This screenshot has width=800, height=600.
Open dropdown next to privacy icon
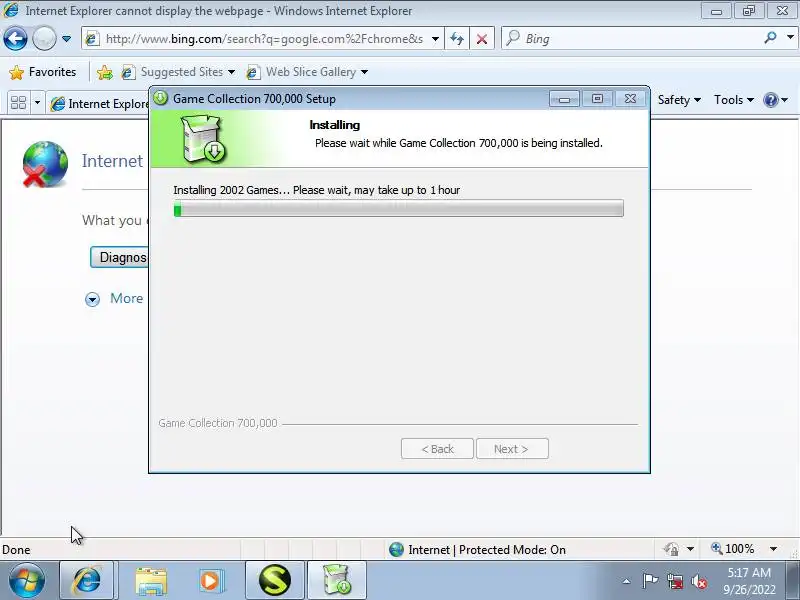(x=690, y=549)
